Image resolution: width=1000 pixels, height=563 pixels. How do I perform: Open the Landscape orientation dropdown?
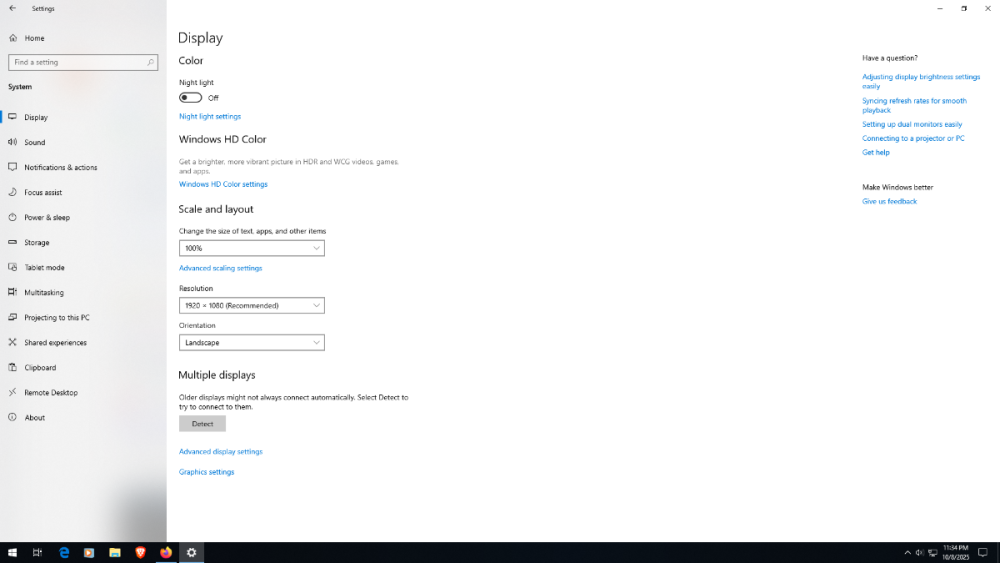[251, 342]
